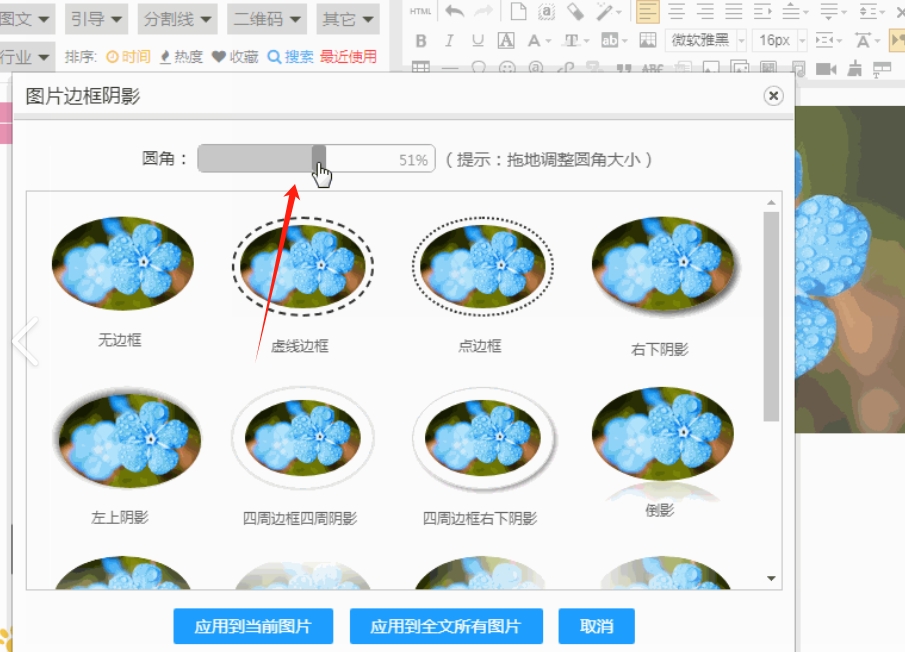
Task: Click the text border icon
Action: pyautogui.click(x=506, y=40)
